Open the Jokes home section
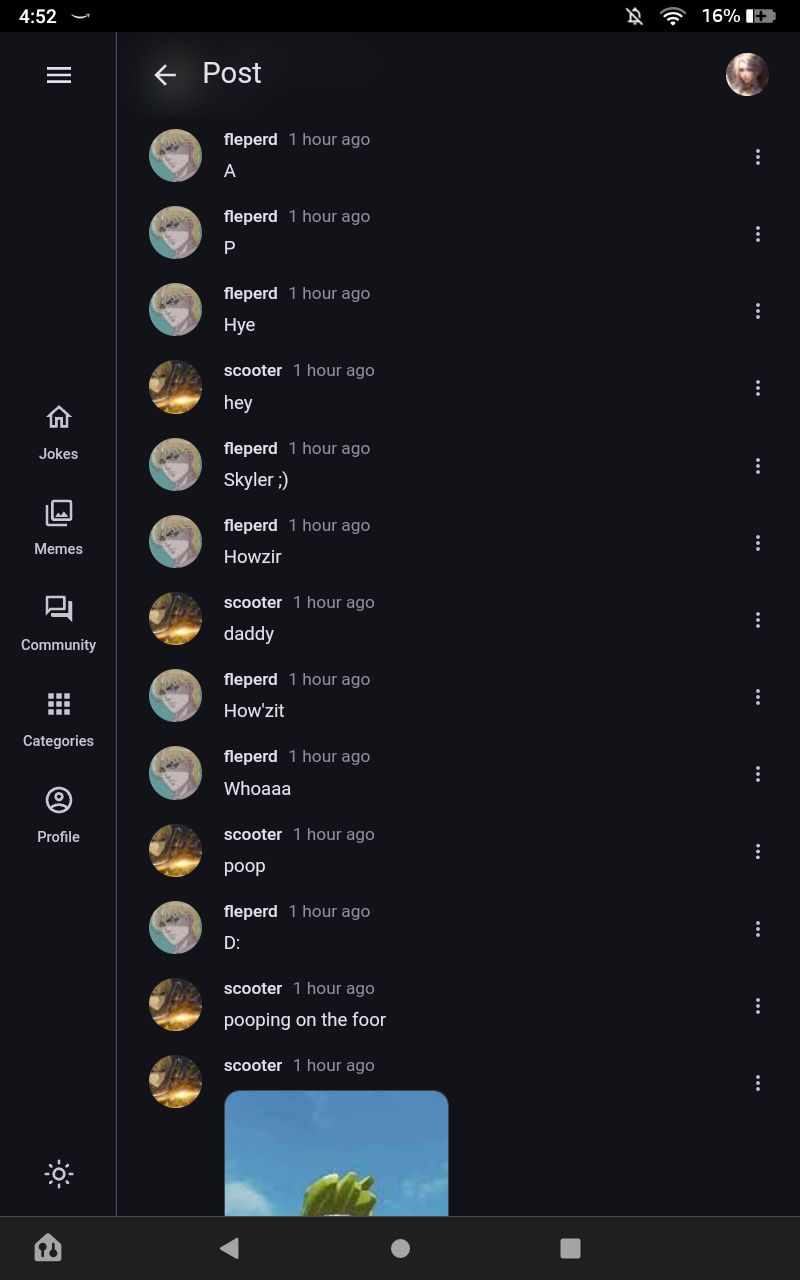Screen dimensions: 800x1280 point(59,432)
